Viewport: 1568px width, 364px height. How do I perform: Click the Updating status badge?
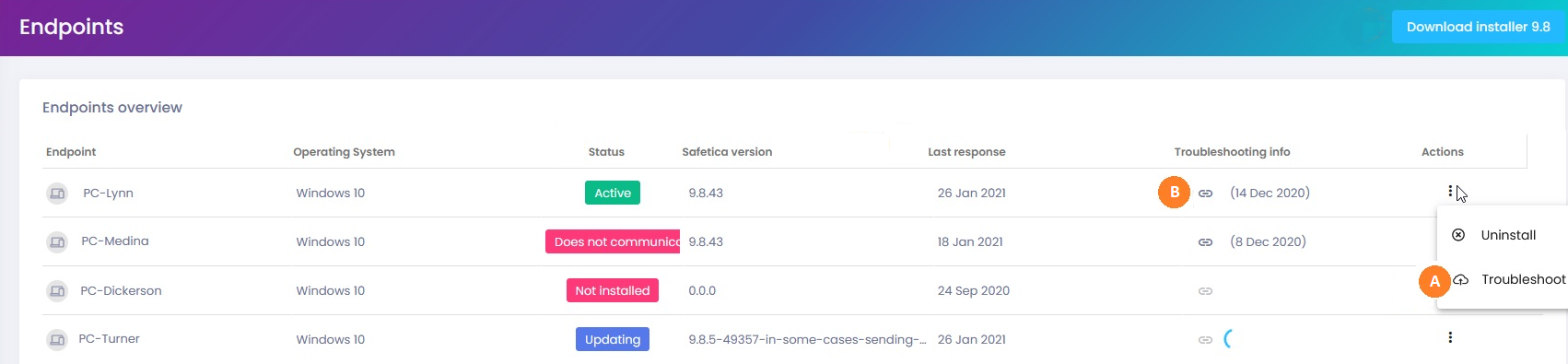(x=613, y=339)
